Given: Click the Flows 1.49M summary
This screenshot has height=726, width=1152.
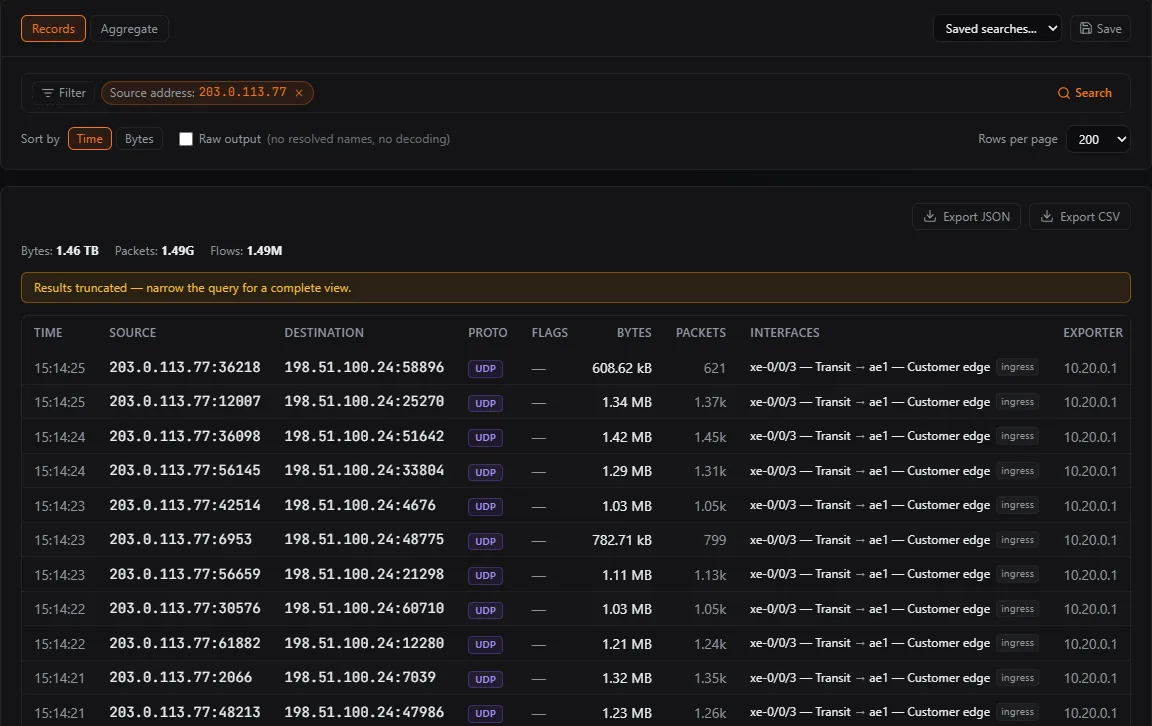Looking at the screenshot, I should pos(246,251).
